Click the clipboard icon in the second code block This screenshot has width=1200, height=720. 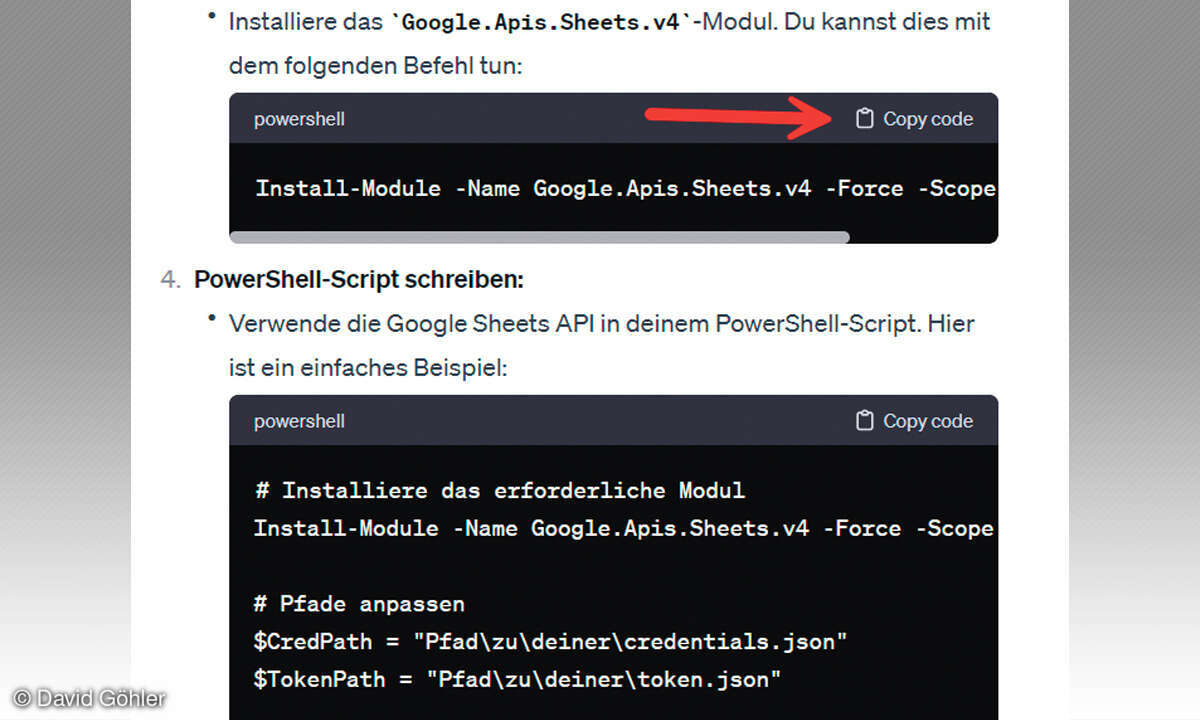tap(864, 421)
